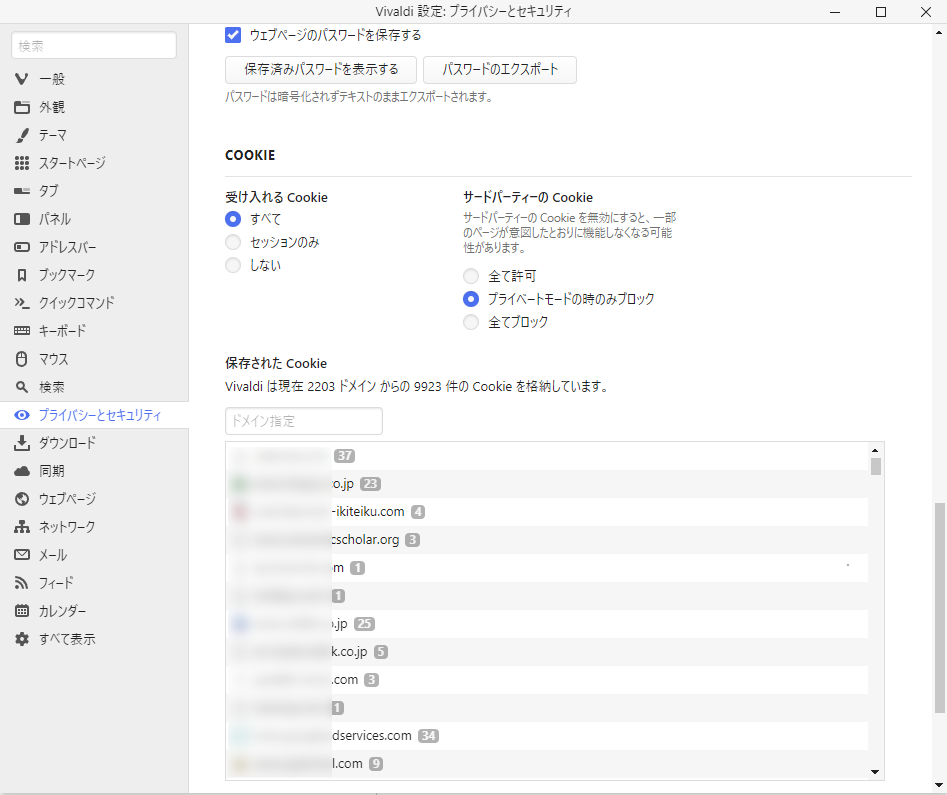This screenshot has height=795, width=947.
Task: Click the cloud icon beside 同期
Action: click(x=22, y=471)
